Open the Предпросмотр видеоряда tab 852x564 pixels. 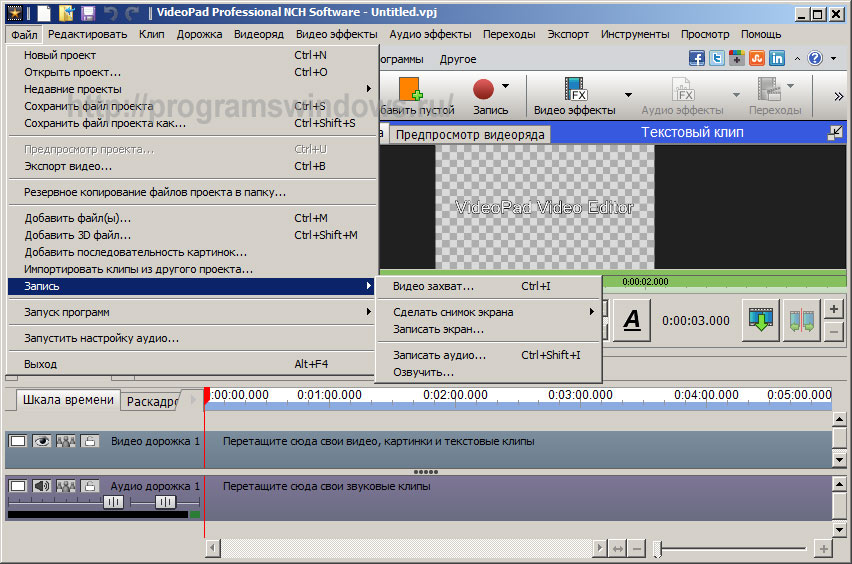pyautogui.click(x=470, y=134)
